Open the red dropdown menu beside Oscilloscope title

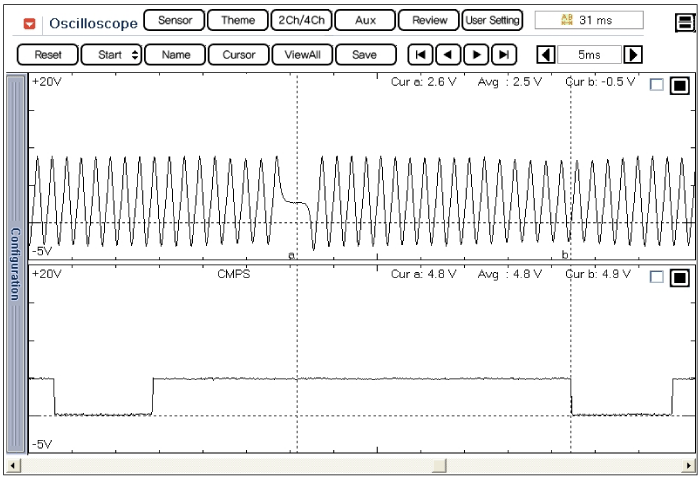coord(29,23)
